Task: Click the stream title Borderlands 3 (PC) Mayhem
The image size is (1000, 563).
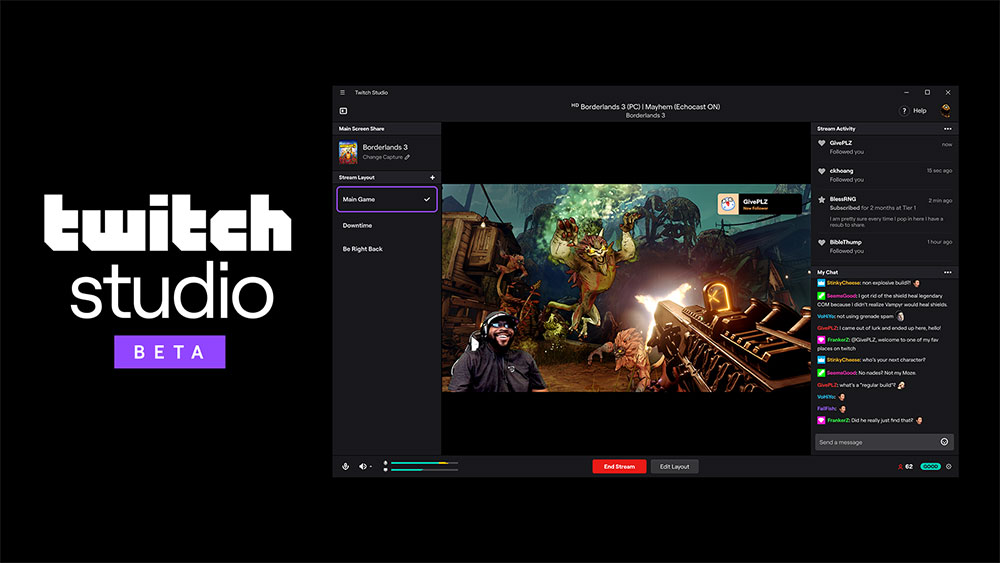Action: tap(645, 107)
